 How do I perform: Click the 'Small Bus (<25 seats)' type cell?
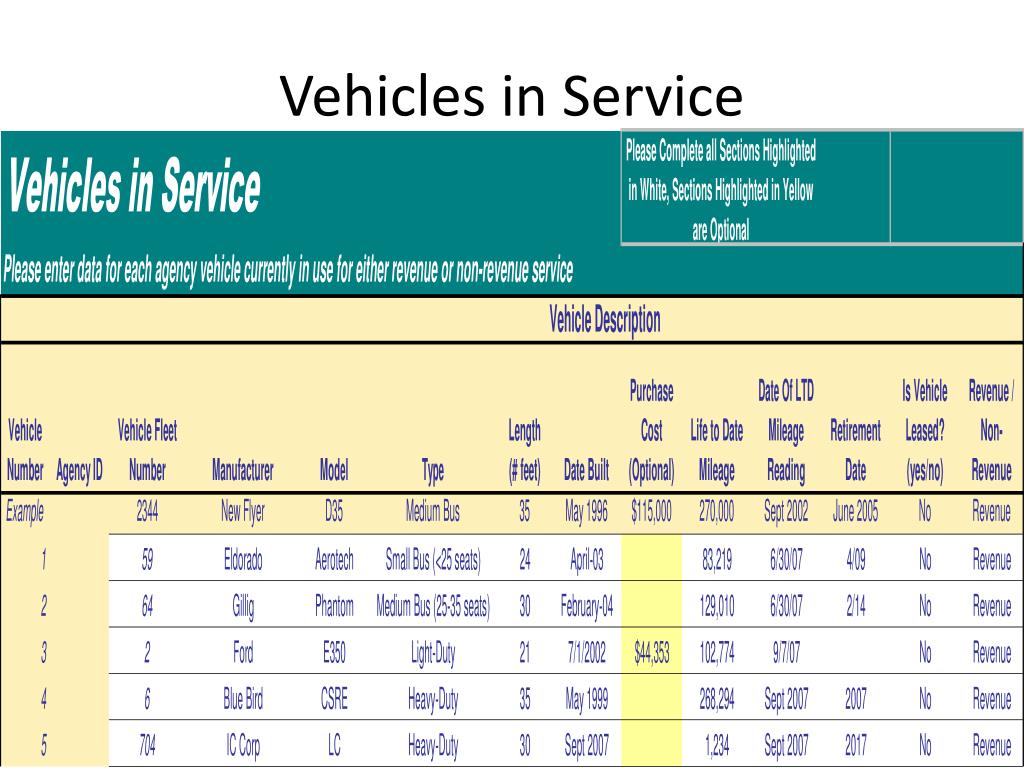pos(432,560)
